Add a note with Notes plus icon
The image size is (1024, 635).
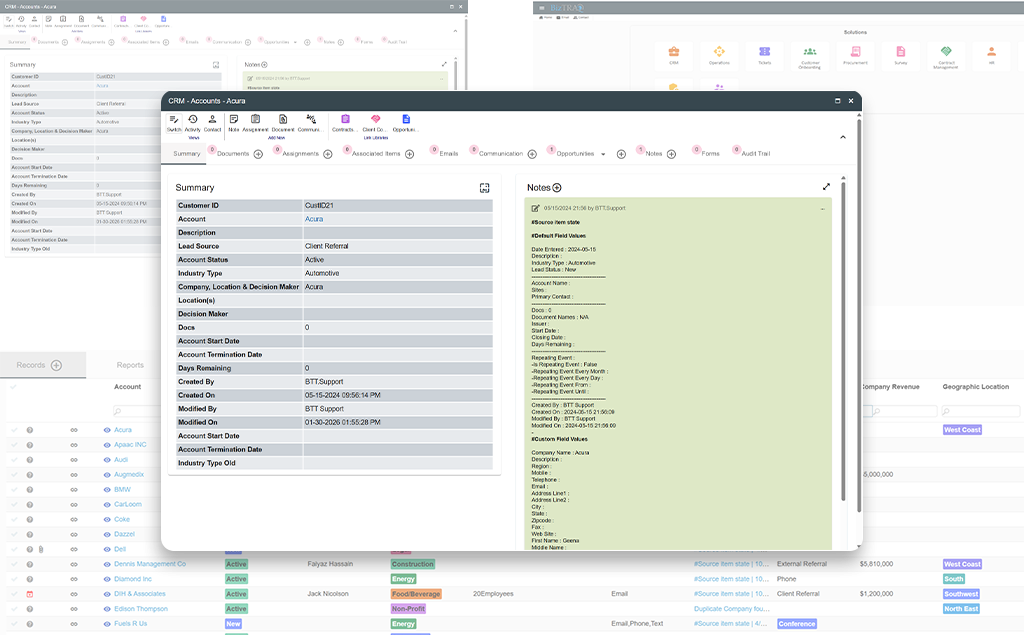point(557,187)
